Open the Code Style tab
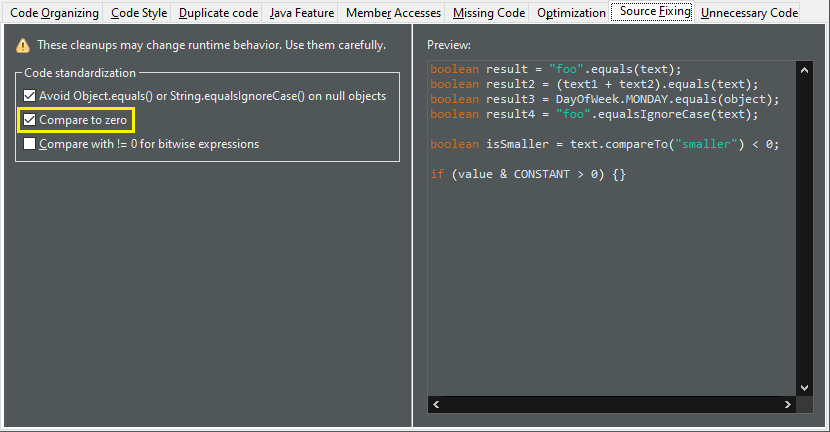 [139, 13]
